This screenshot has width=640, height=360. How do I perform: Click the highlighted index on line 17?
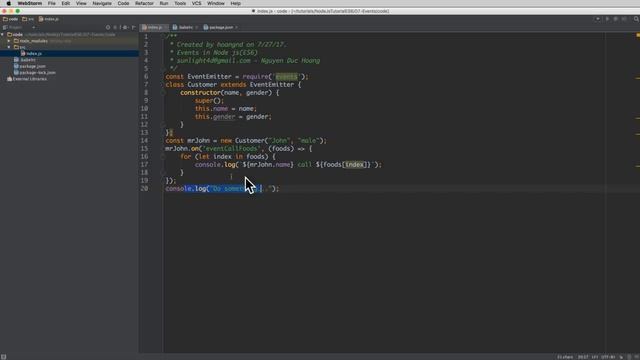tap(354, 164)
